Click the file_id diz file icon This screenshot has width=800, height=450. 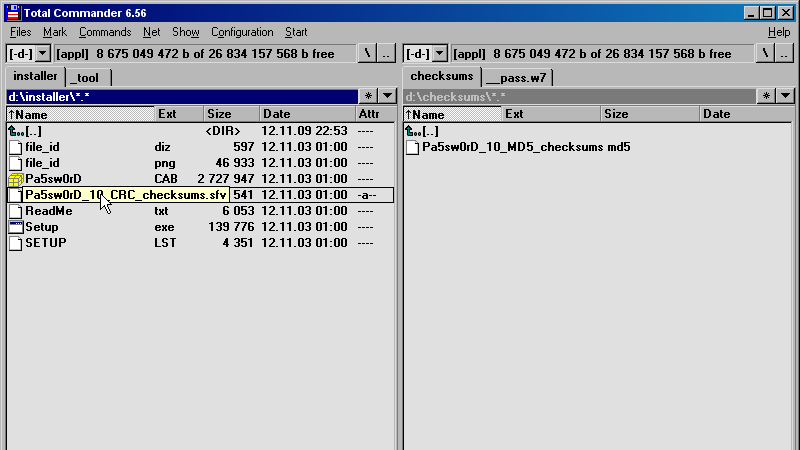click(16, 147)
